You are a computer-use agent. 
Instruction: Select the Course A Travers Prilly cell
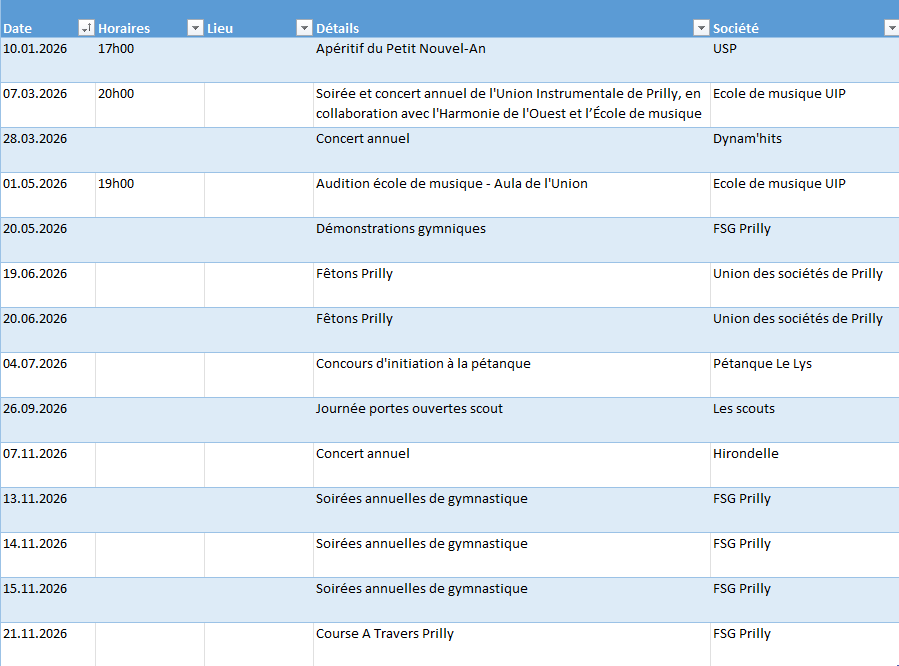[x=385, y=634]
